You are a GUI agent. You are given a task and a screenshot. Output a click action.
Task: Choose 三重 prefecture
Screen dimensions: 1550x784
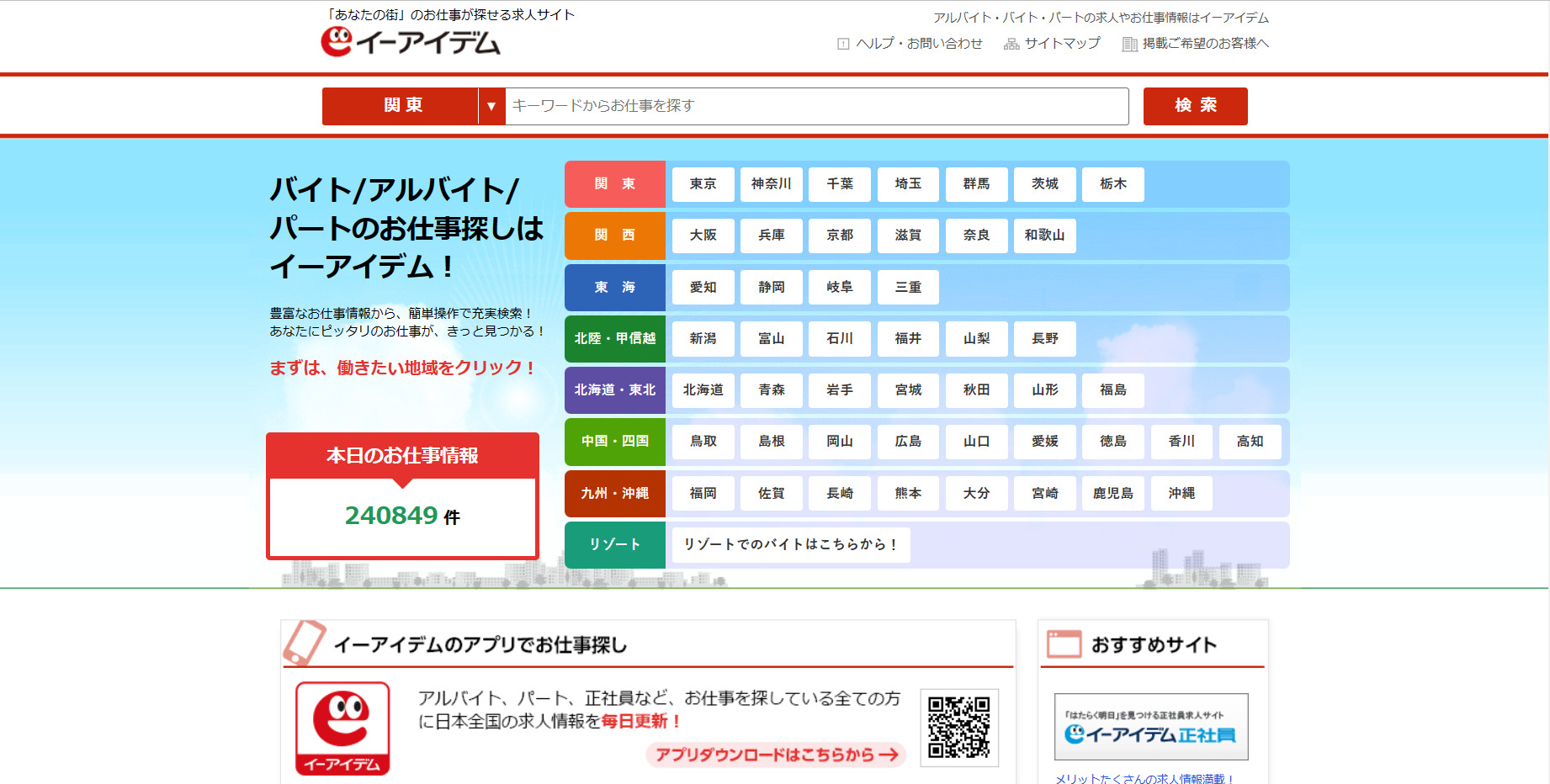908,288
